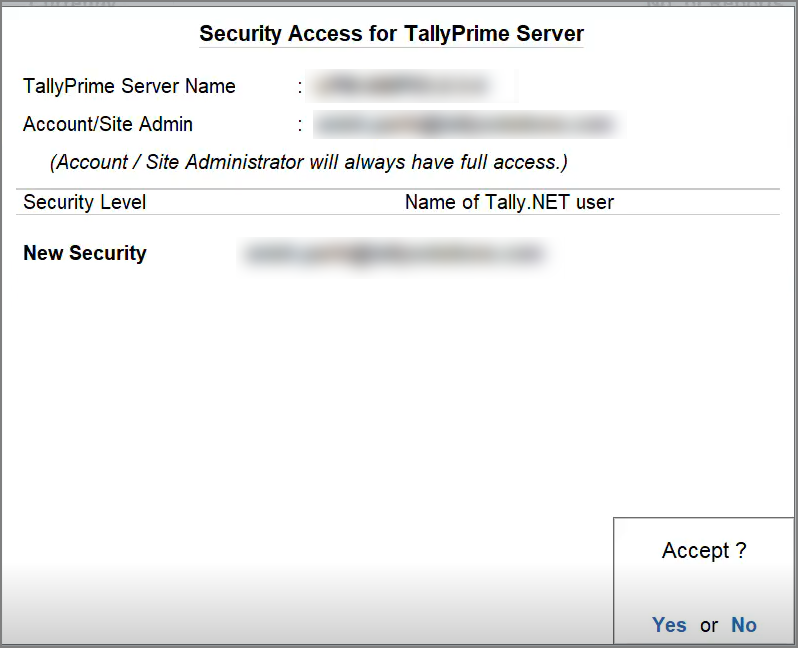Click the Tally.NET user field beside New Security

(393, 254)
